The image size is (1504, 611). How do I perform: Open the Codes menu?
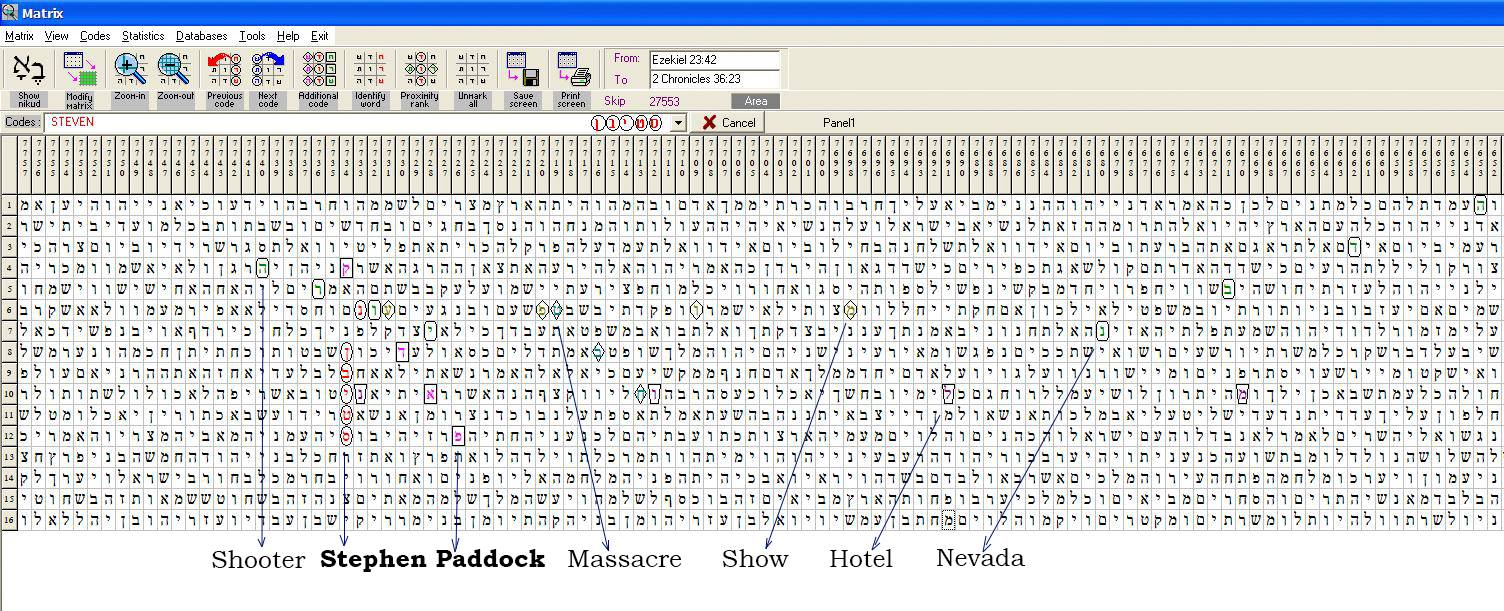click(x=95, y=36)
